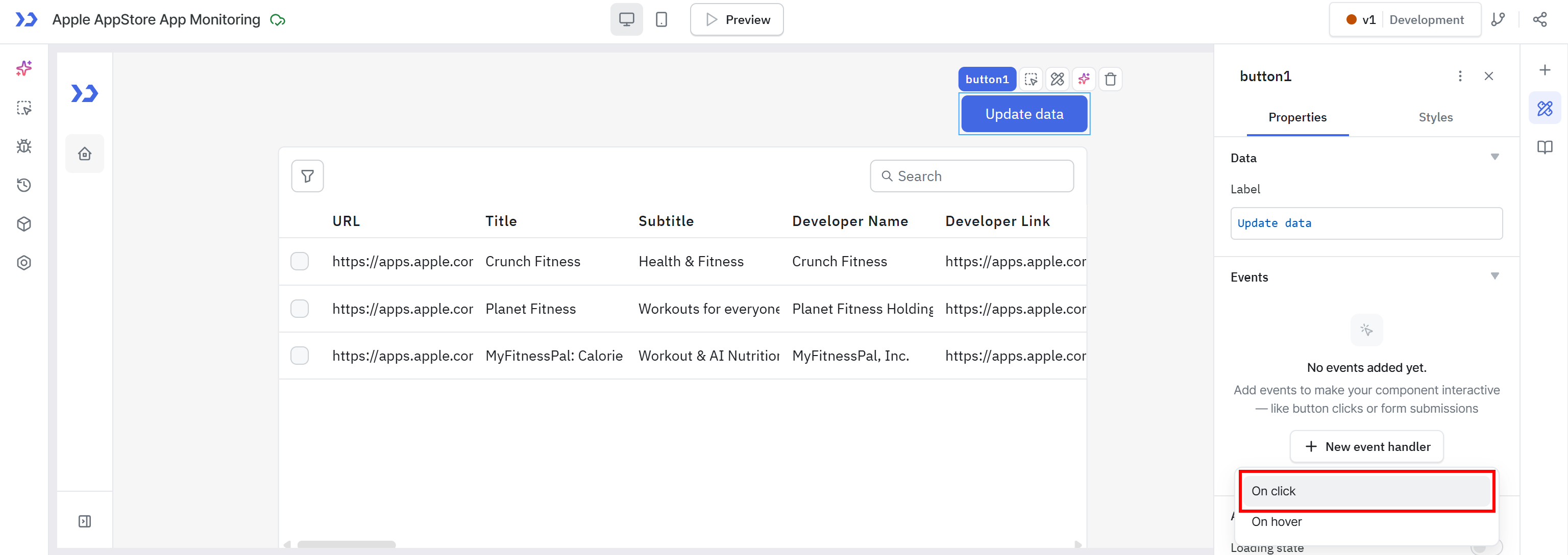Open the properties panel icon in right rail
Screen dimensions: 1568x555
pyautogui.click(x=1544, y=108)
